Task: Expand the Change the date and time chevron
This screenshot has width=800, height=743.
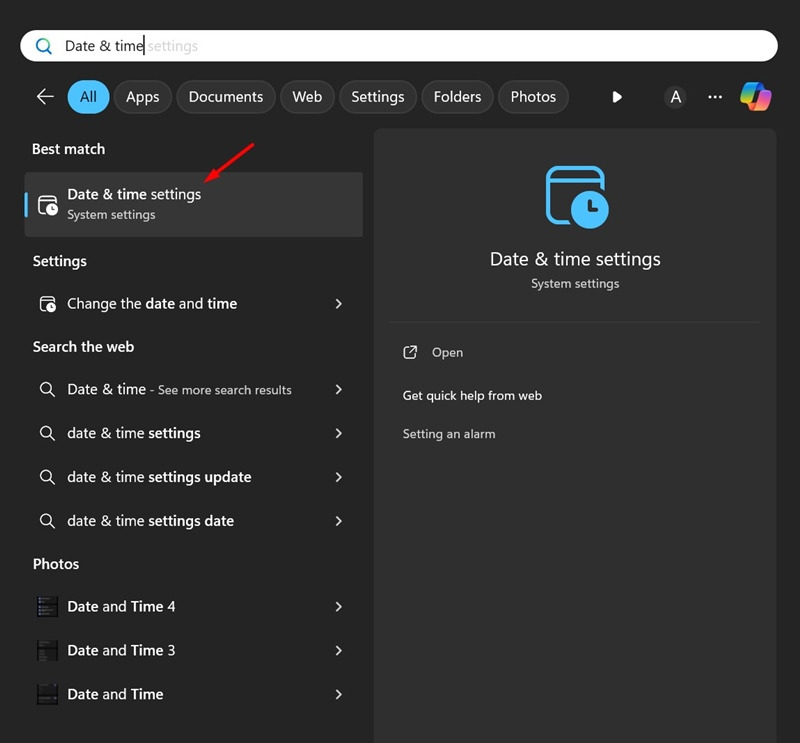Action: click(x=338, y=304)
